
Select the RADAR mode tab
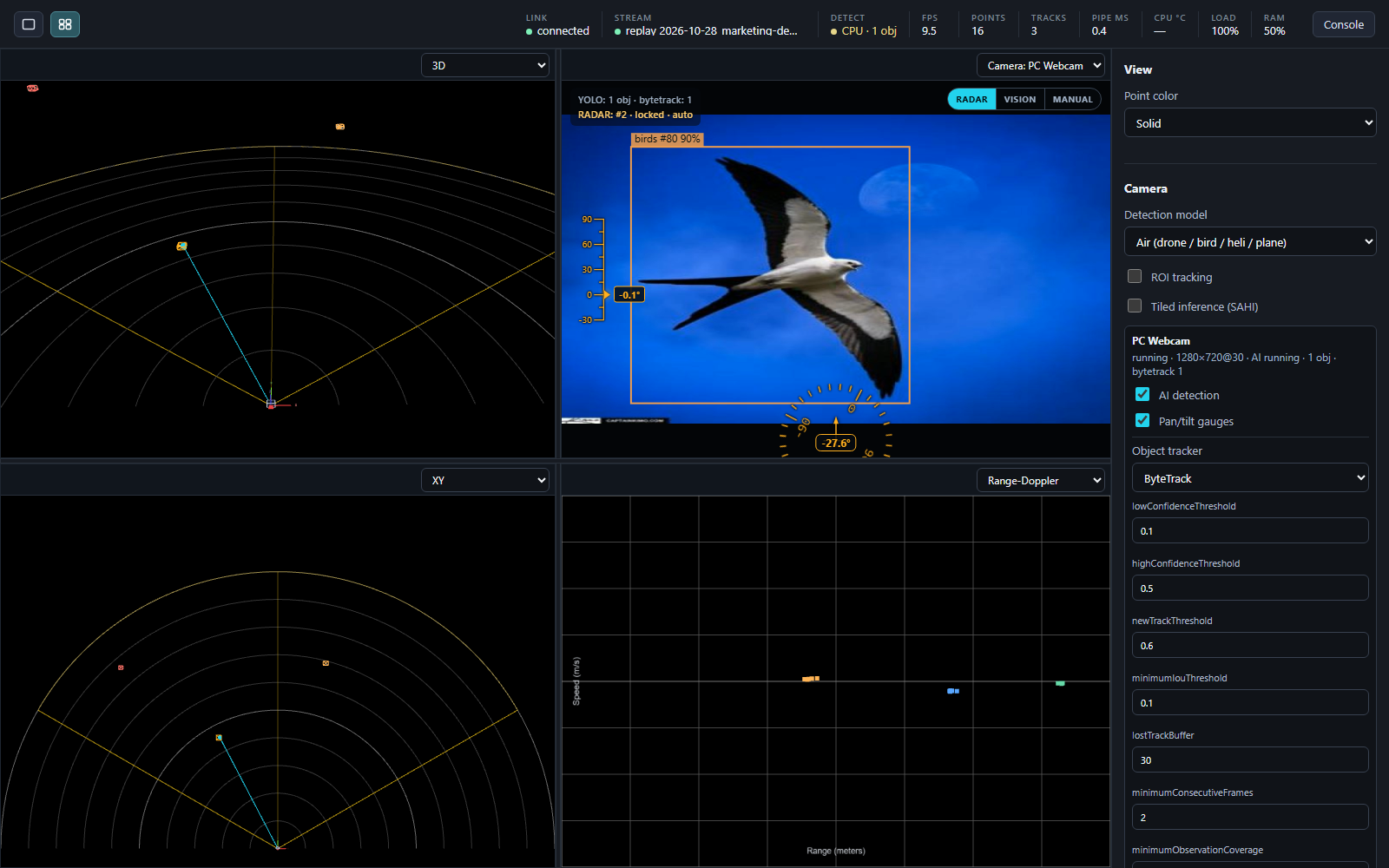[x=971, y=99]
